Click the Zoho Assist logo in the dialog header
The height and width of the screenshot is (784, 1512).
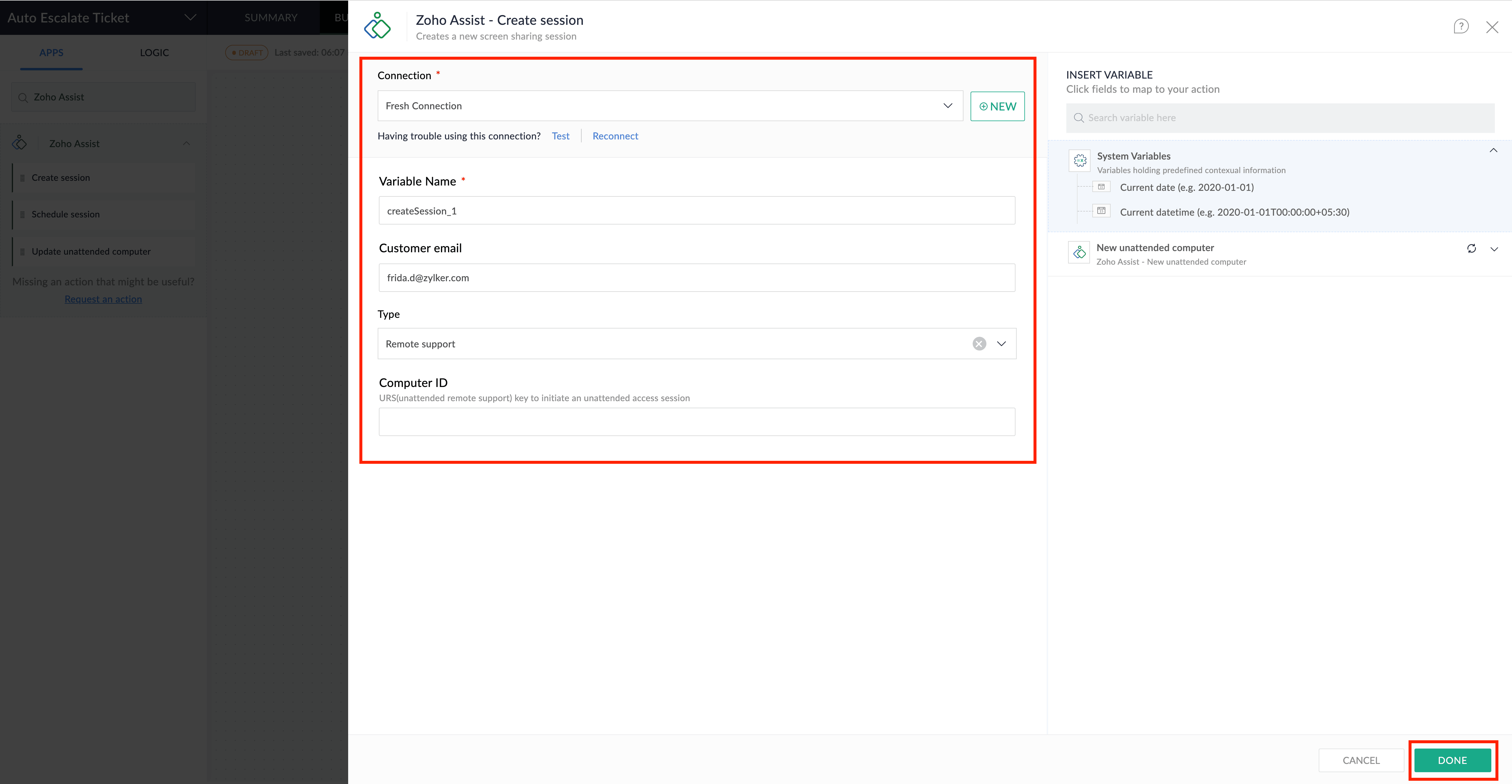pos(377,26)
